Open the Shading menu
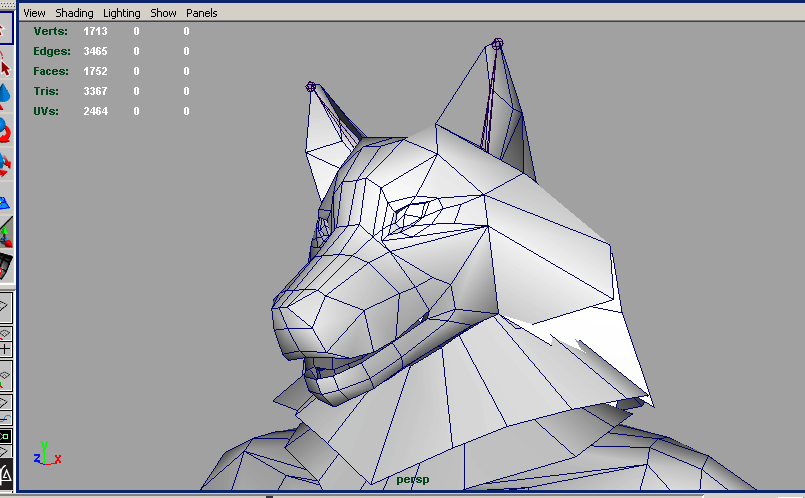This screenshot has width=805, height=498. (x=74, y=13)
